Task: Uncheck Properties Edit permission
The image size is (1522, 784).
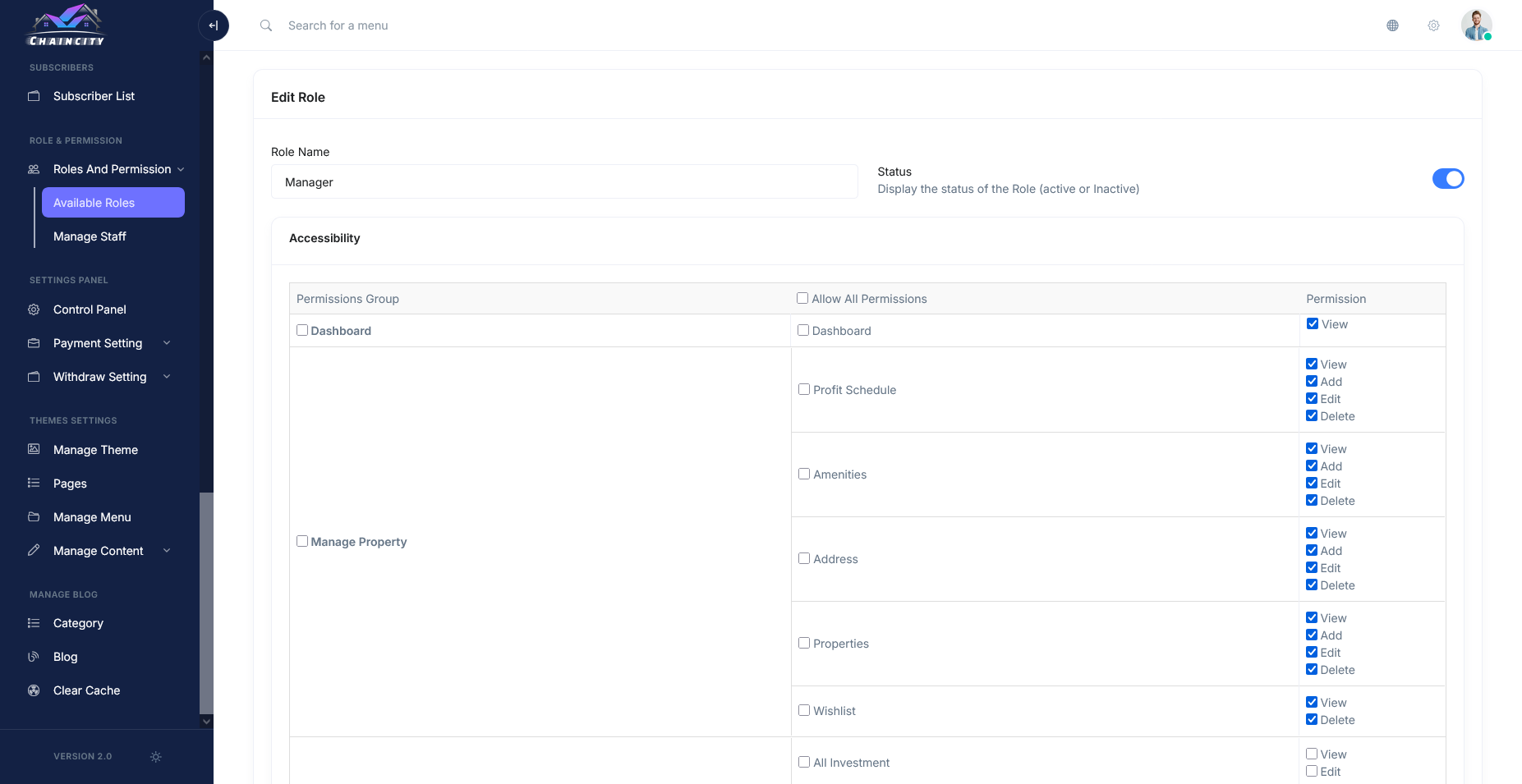Action: (x=1312, y=652)
